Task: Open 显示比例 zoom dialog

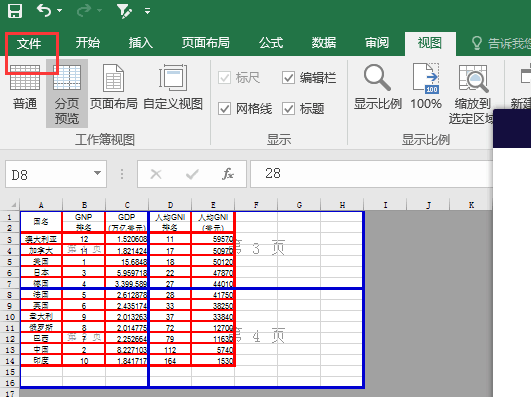Action: point(378,87)
